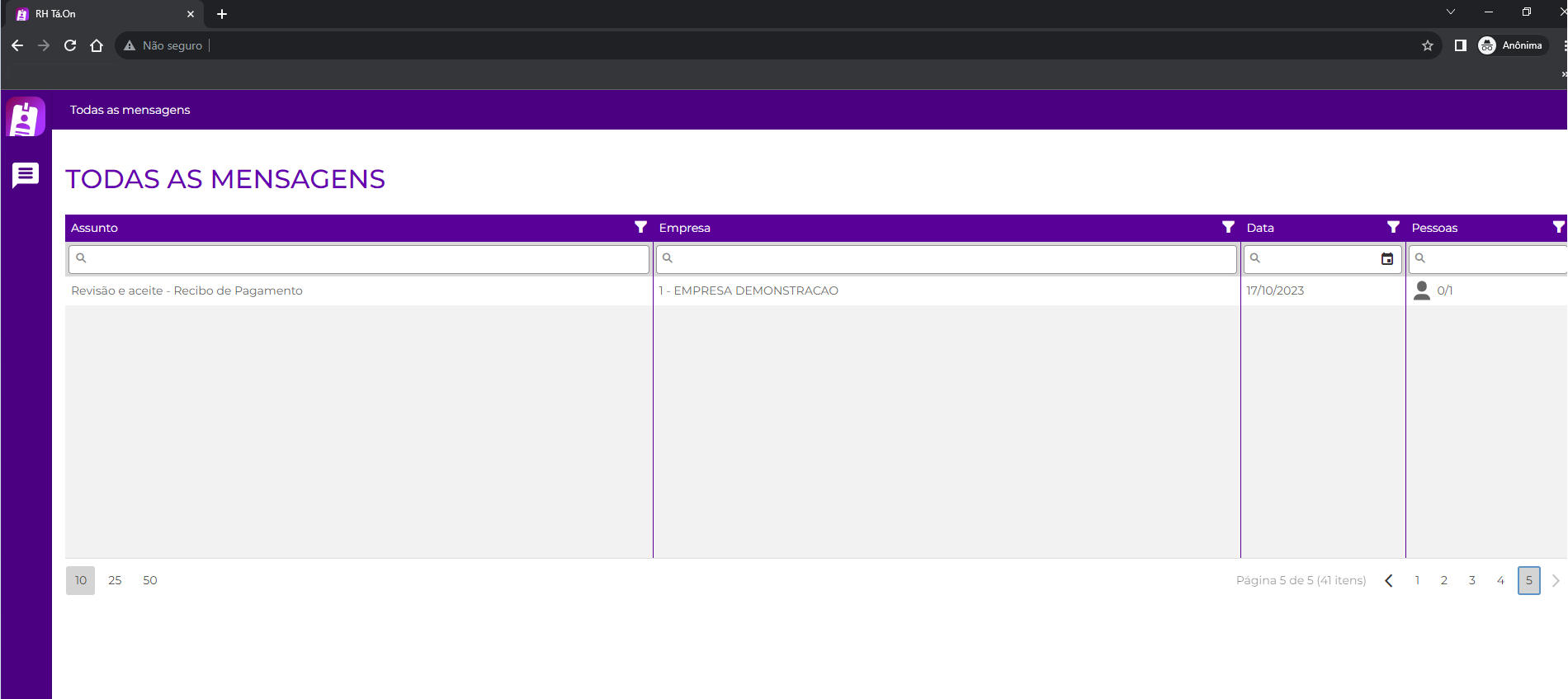The height and width of the screenshot is (699, 1568).
Task: Toggle the browser side panel
Action: point(1460,45)
